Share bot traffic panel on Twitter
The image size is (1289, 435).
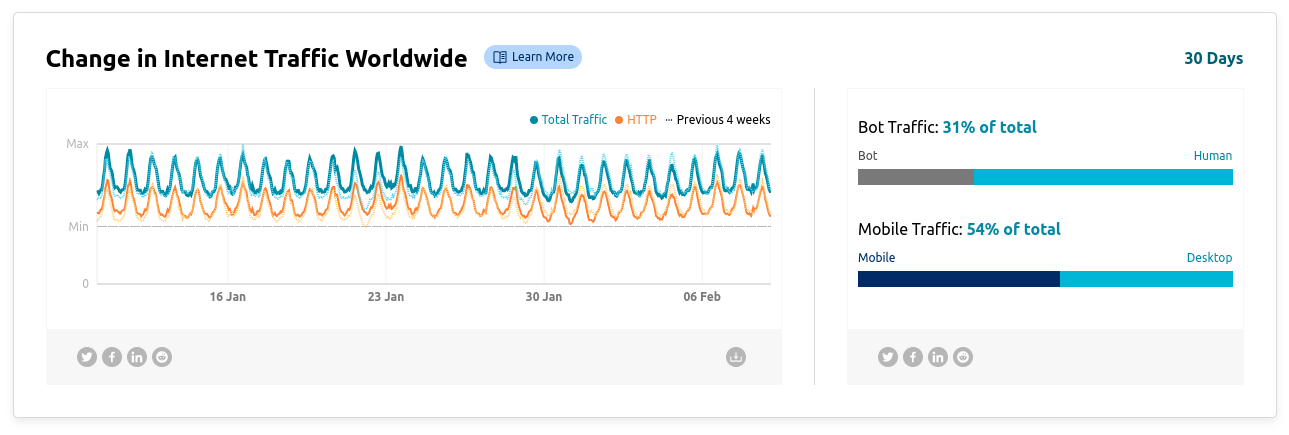[x=888, y=357]
